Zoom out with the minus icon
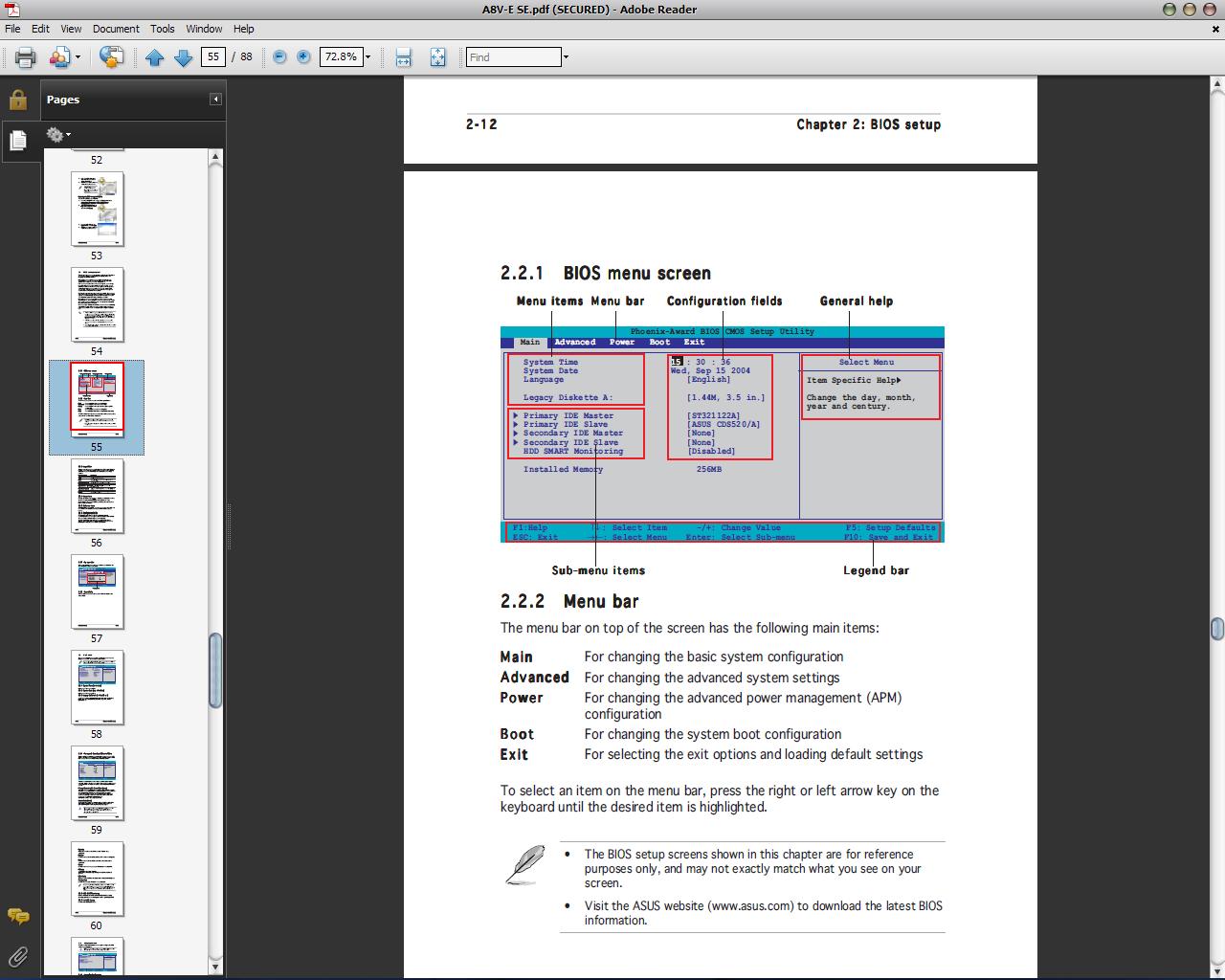 click(x=279, y=56)
